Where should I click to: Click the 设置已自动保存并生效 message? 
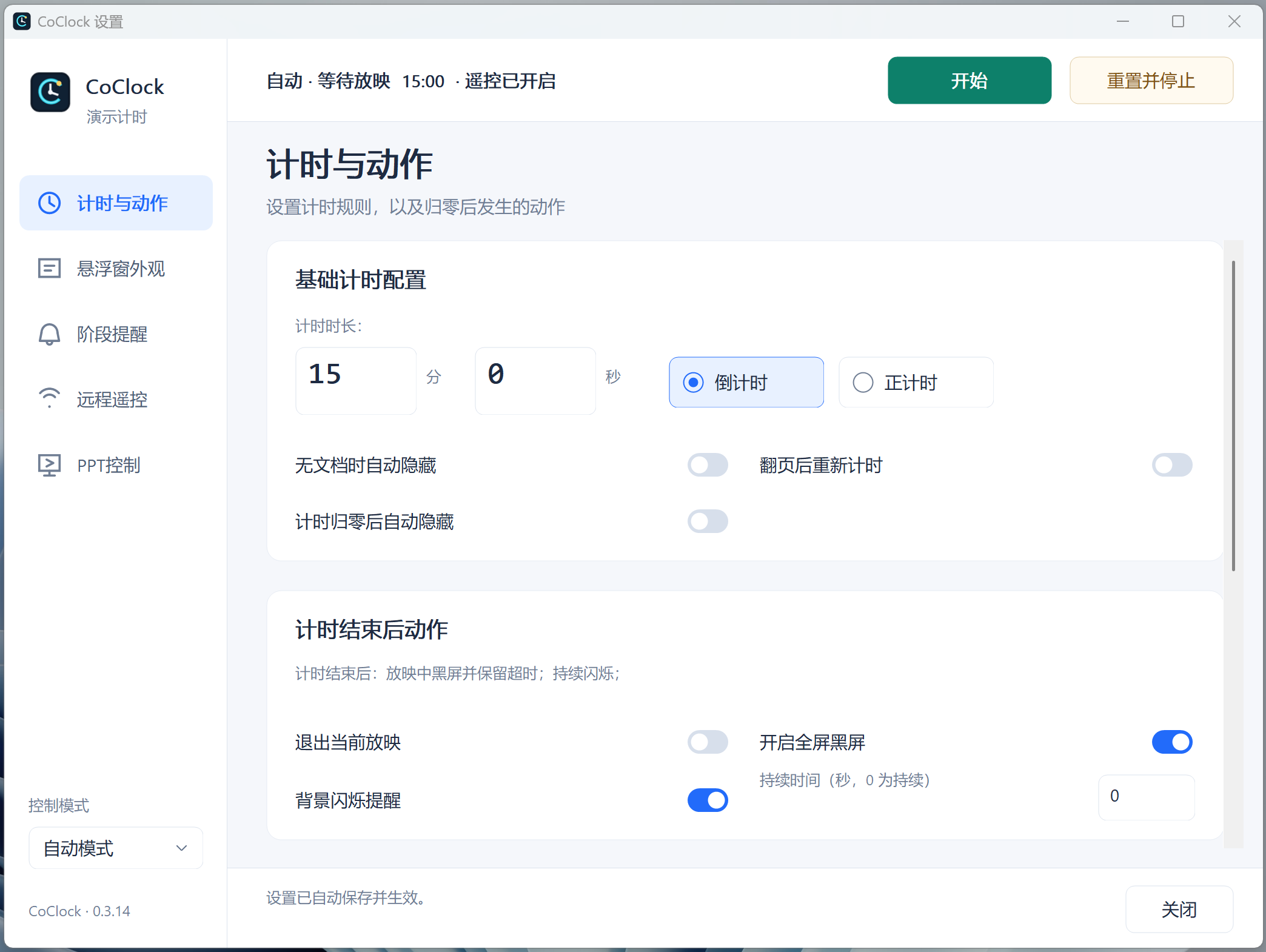(346, 897)
